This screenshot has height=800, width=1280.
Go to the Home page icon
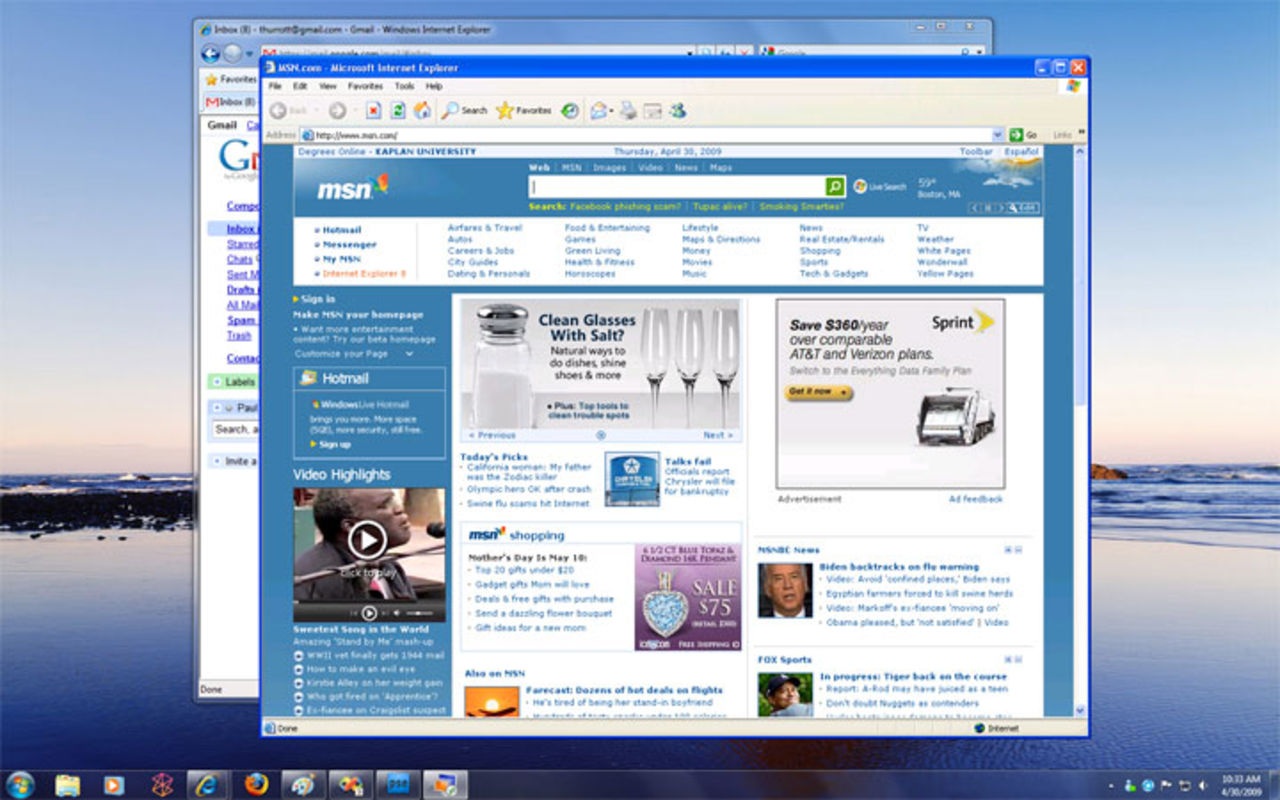pyautogui.click(x=423, y=111)
